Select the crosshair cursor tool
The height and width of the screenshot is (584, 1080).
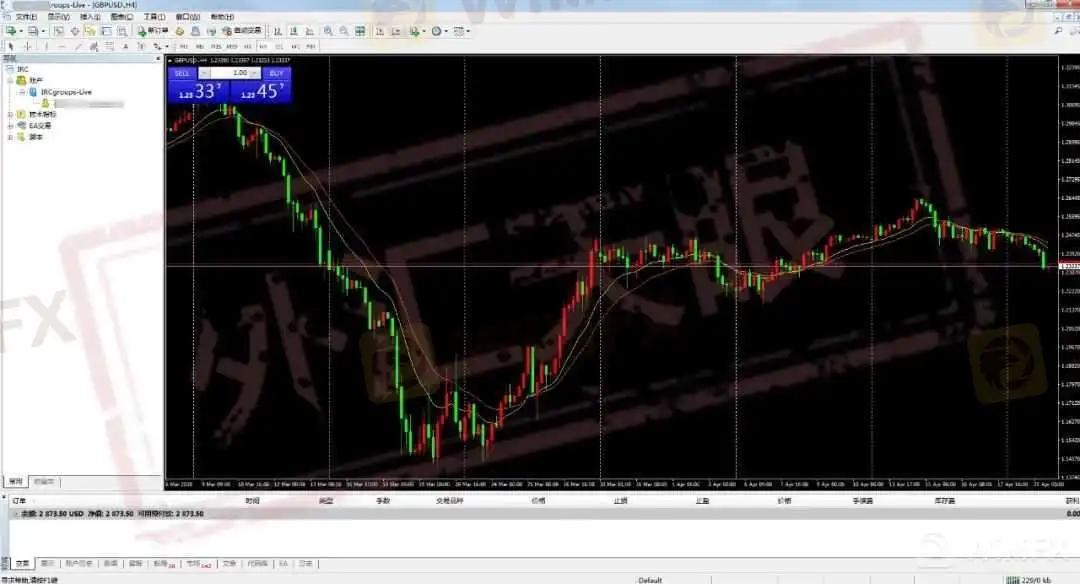coord(27,46)
